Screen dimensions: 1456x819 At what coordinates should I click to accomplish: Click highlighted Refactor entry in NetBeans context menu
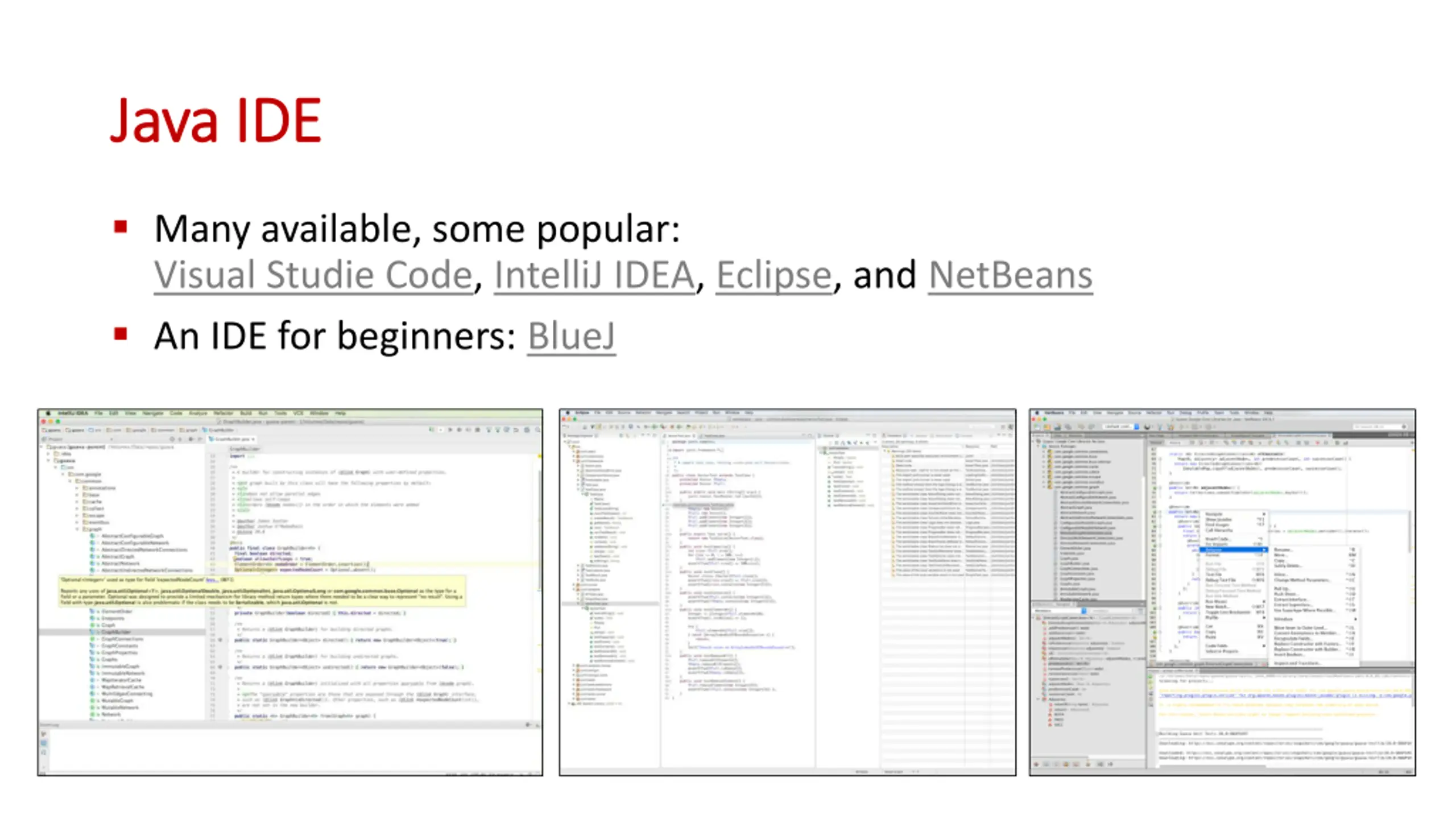[1232, 550]
